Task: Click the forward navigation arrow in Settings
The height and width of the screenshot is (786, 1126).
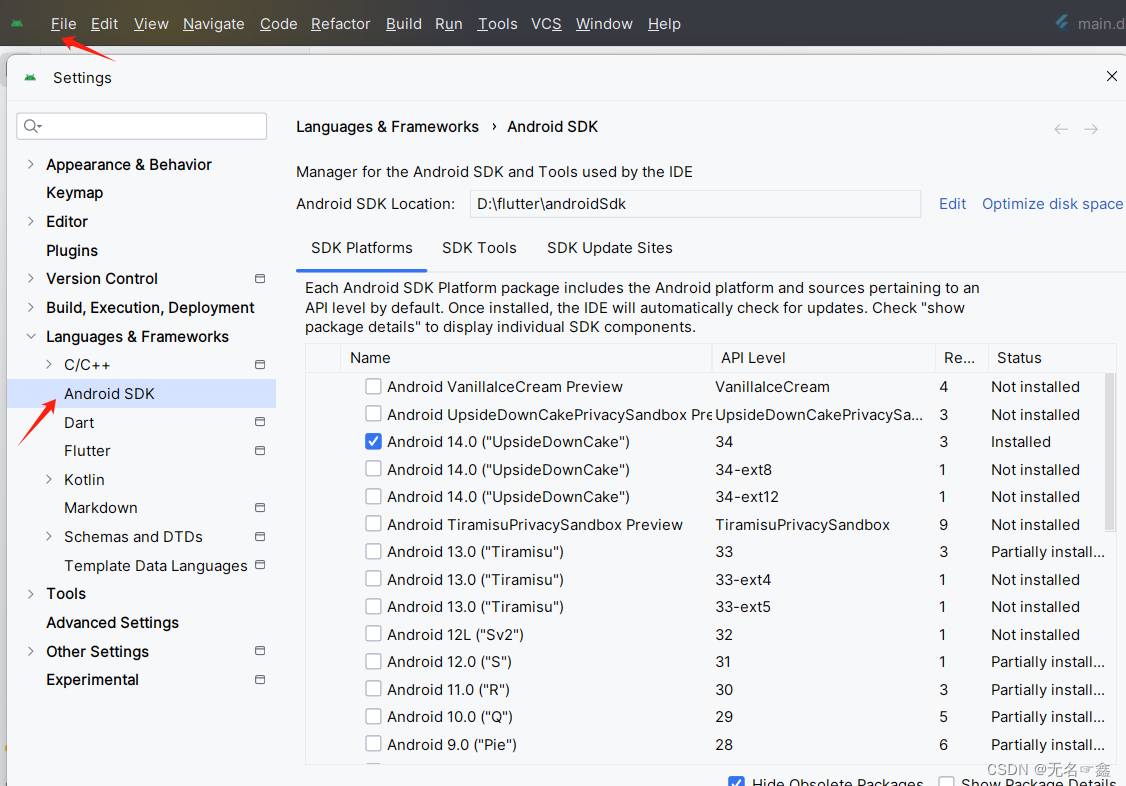Action: click(1091, 129)
